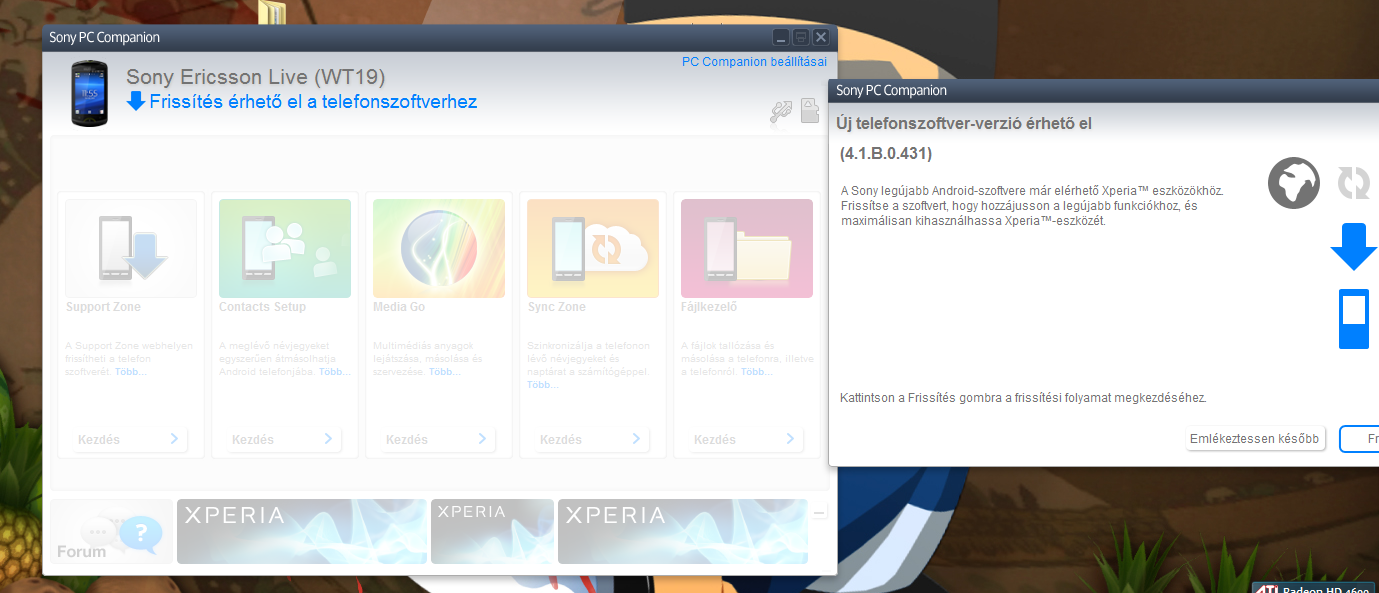Viewport: 1379px width, 593px height.
Task: Click the Sync Zone tile title
Action: point(557,307)
